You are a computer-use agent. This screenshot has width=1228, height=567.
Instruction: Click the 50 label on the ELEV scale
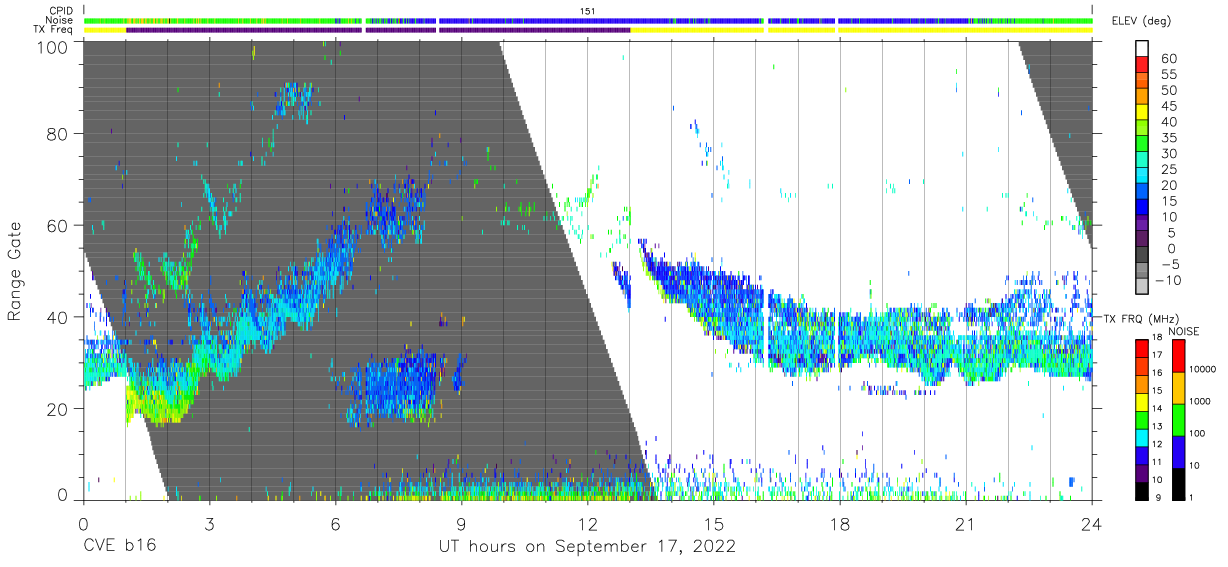[1168, 91]
